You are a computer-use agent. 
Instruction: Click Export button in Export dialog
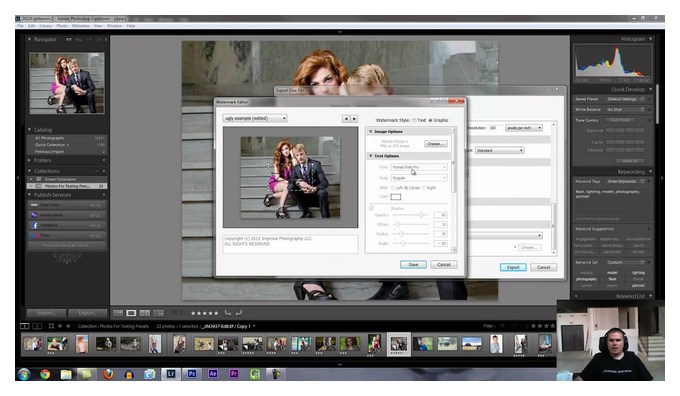pos(513,267)
